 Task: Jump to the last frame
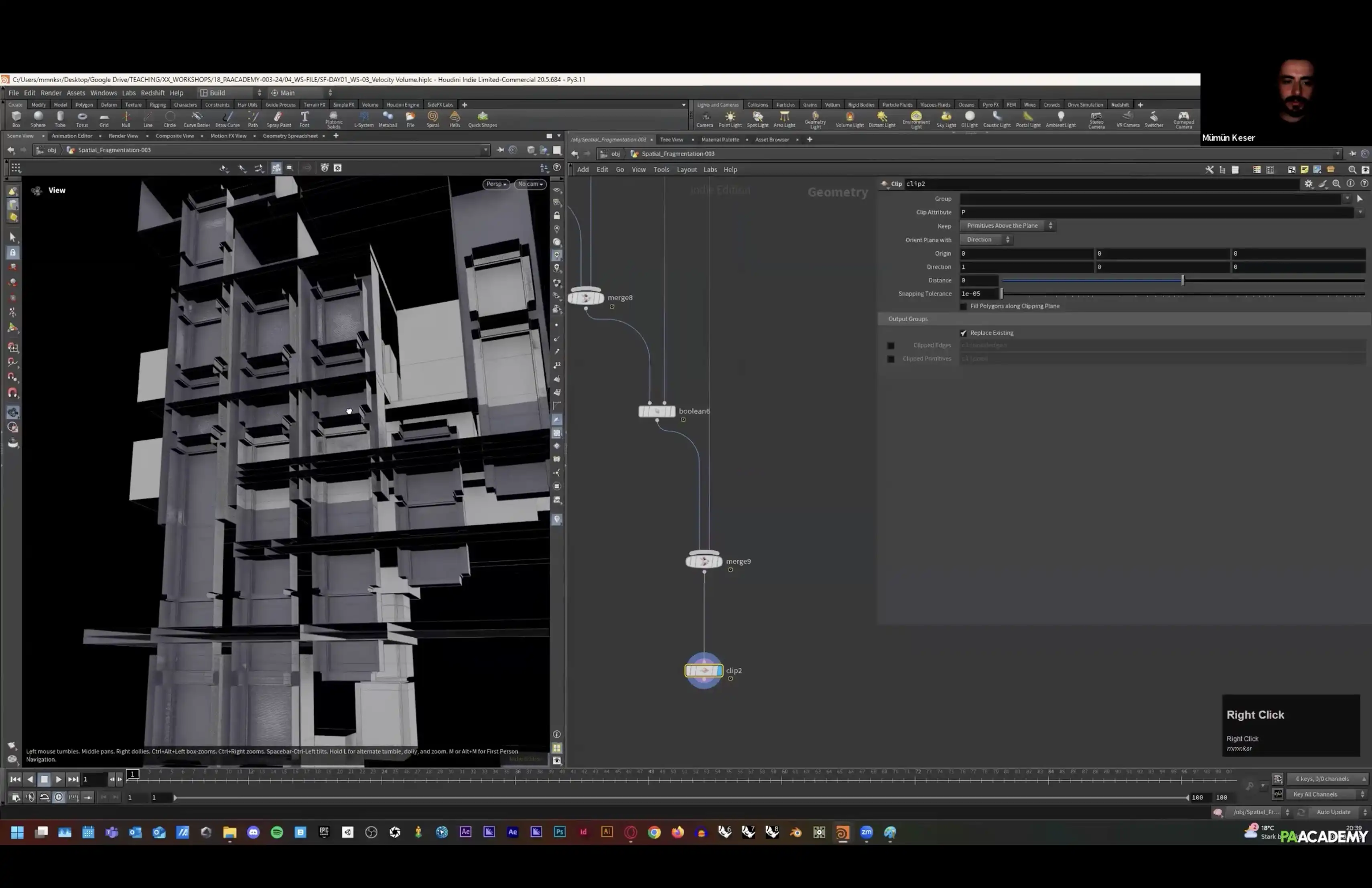click(73, 779)
